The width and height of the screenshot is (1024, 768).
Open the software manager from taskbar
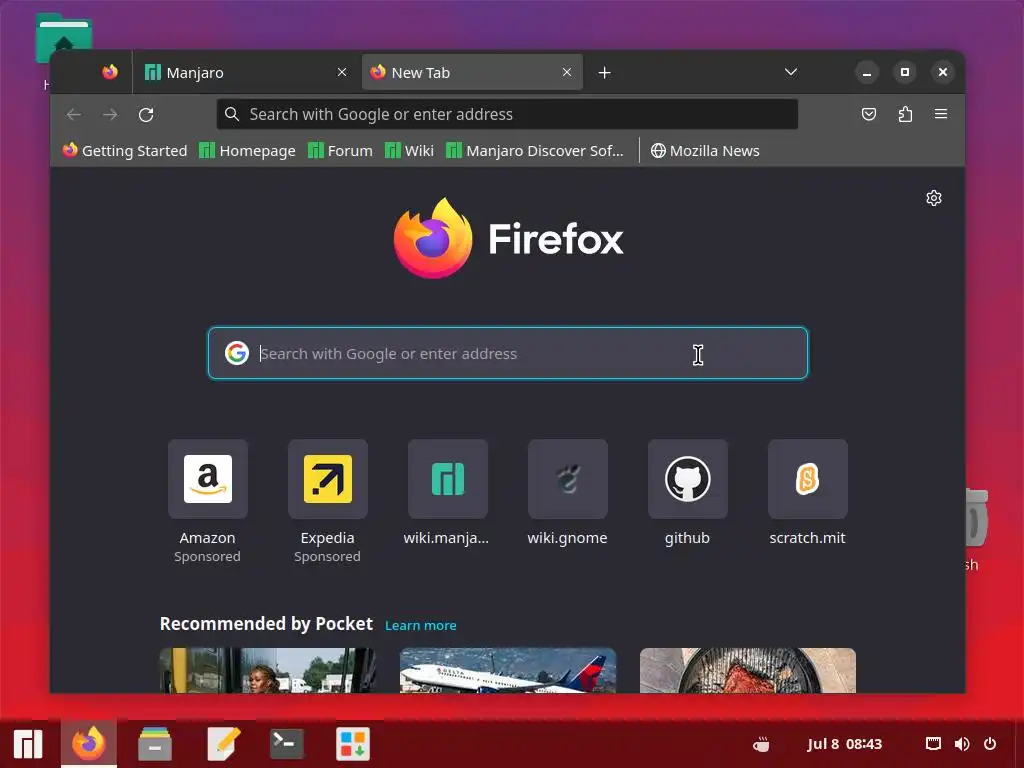coord(353,744)
